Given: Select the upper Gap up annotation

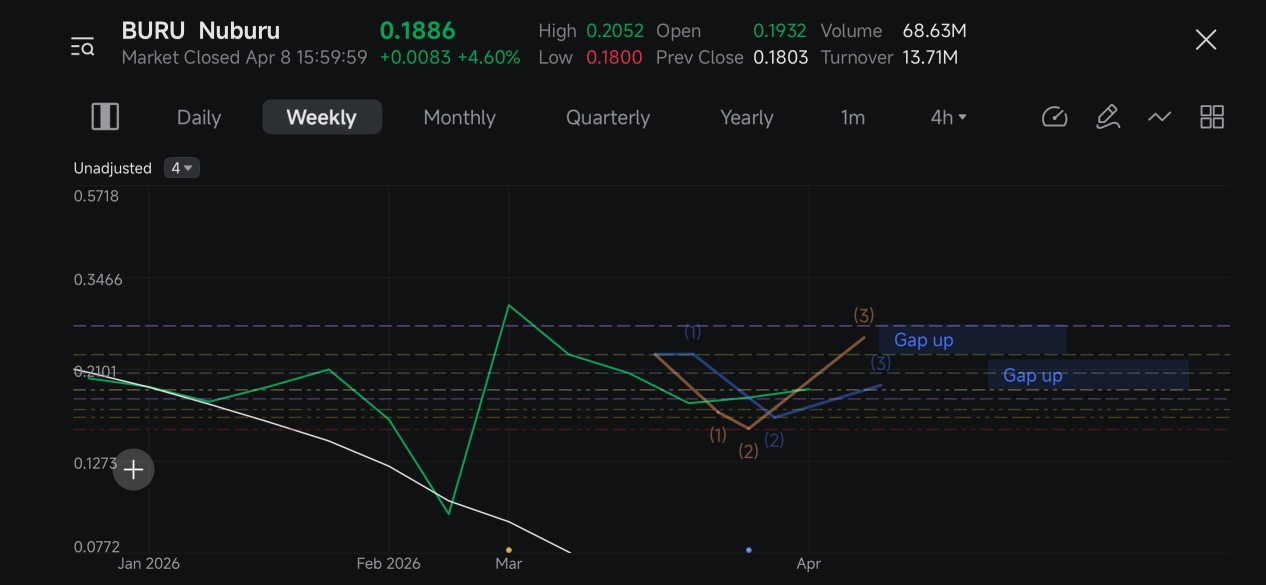Looking at the screenshot, I should 972,340.
